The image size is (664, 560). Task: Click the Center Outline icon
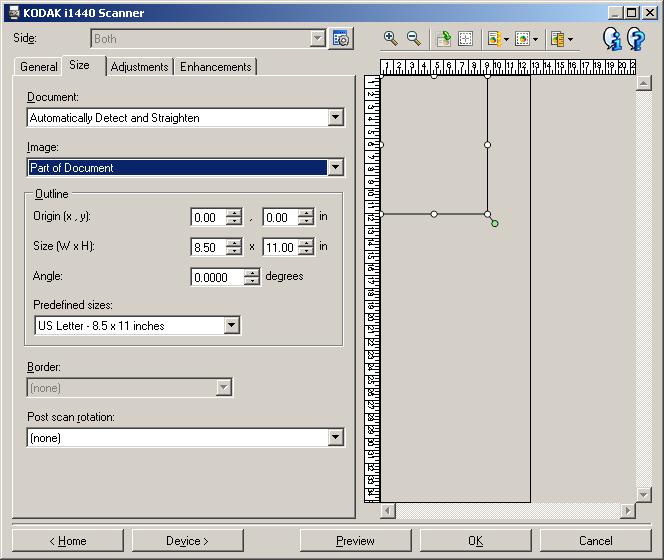pos(465,39)
